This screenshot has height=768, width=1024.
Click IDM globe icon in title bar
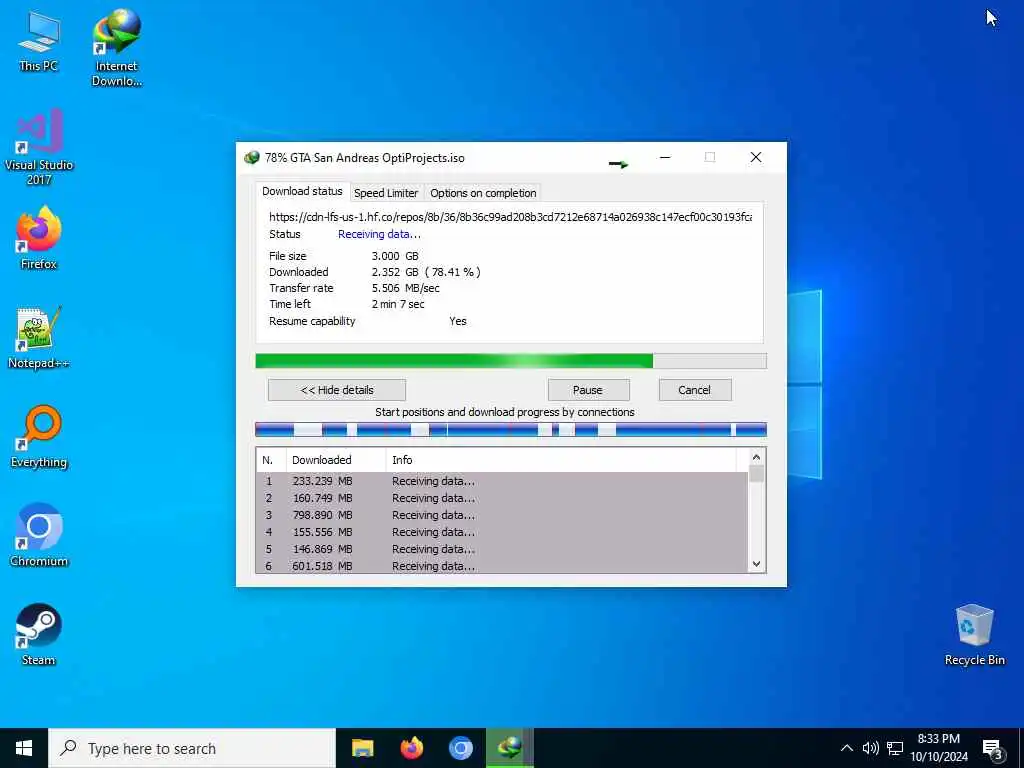[251, 157]
